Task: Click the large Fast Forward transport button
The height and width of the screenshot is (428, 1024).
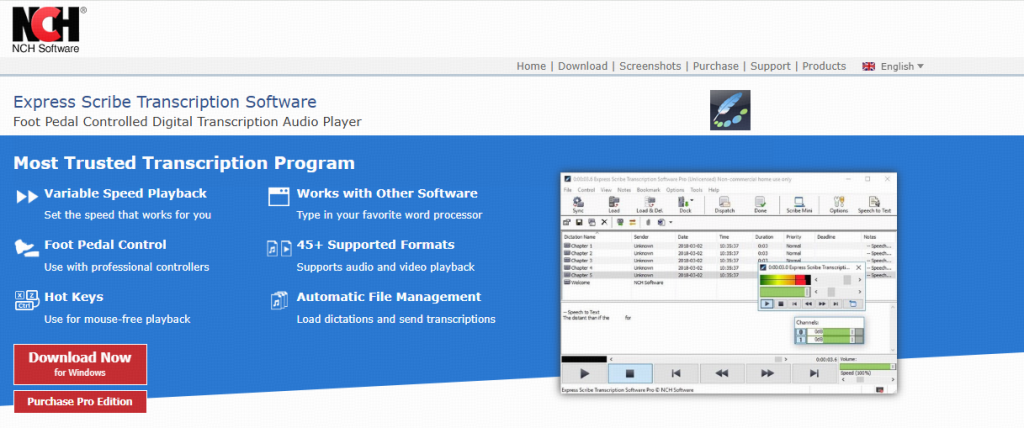Action: (x=767, y=373)
